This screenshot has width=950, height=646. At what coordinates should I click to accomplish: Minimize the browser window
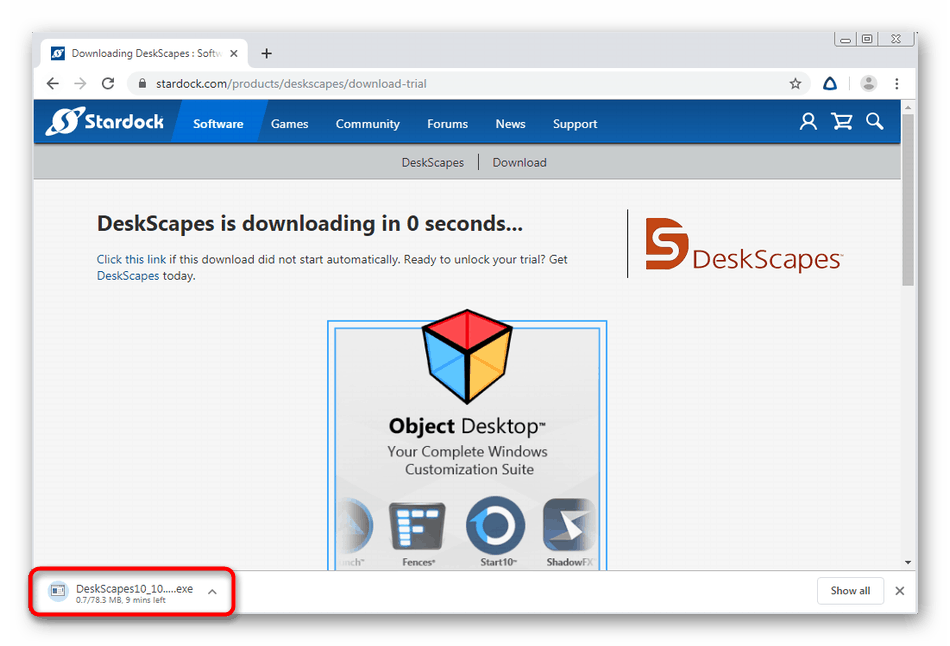point(845,39)
